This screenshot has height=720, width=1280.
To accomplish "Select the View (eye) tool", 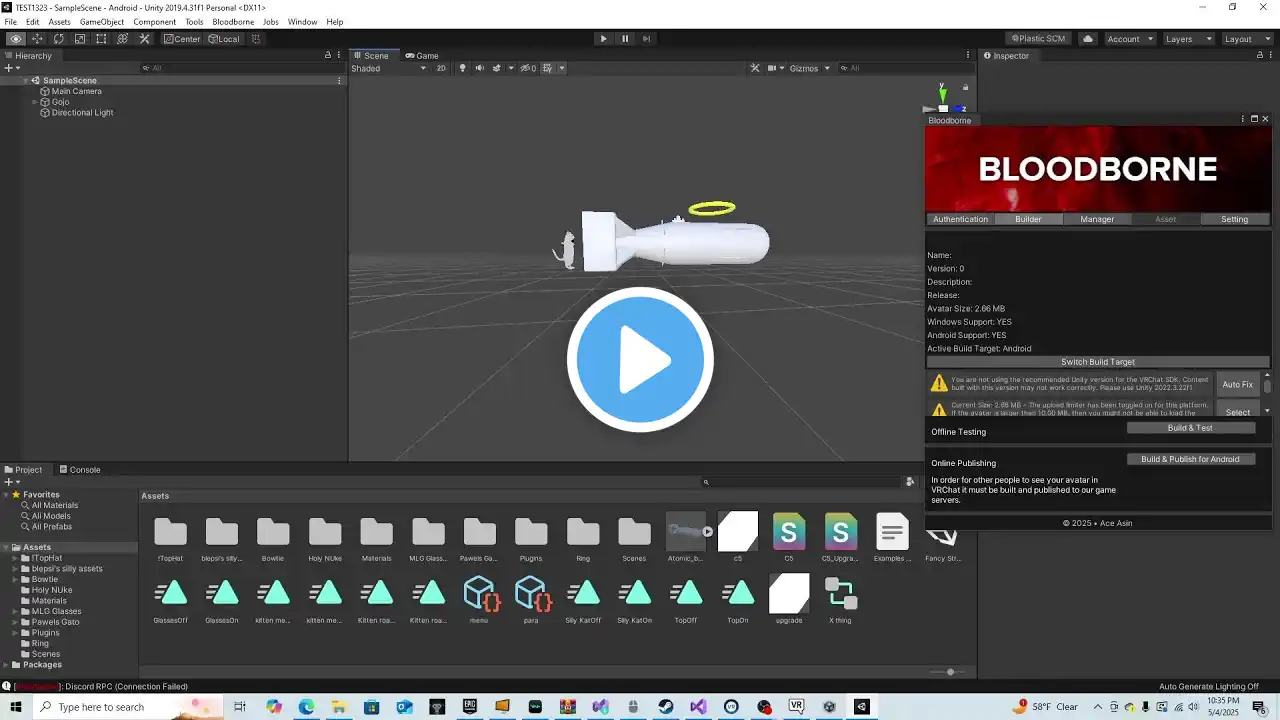I will point(15,39).
